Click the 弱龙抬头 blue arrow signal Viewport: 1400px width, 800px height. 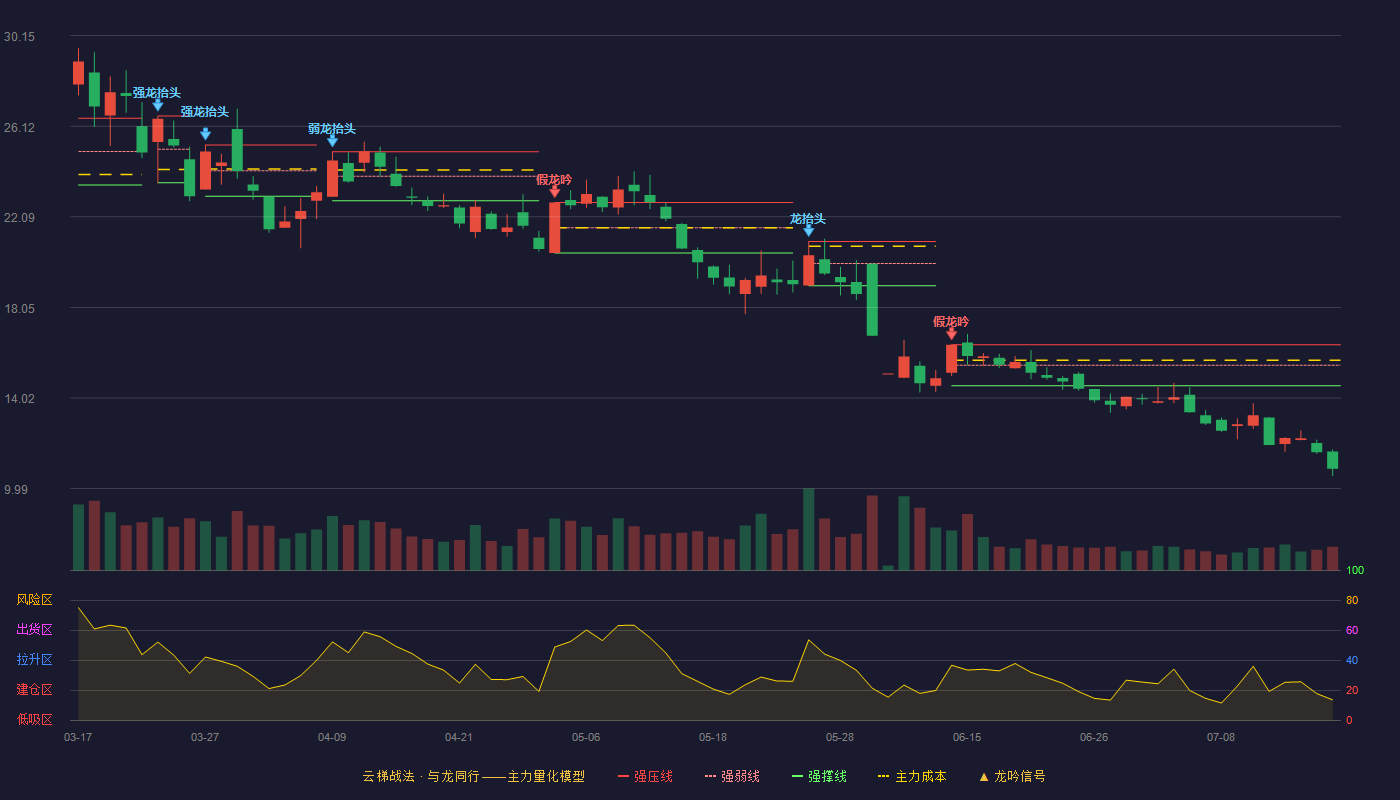click(332, 141)
